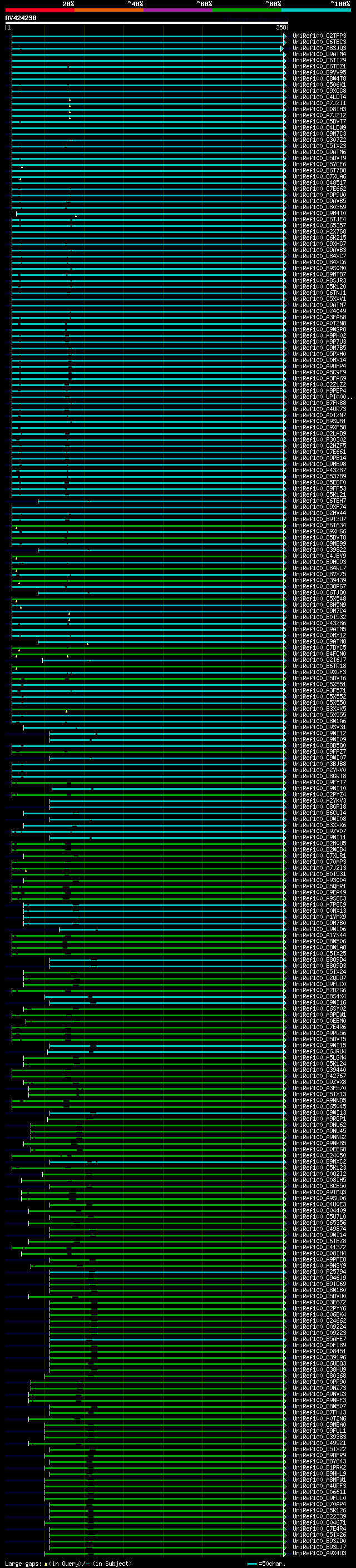Open hit UniRef100_B9VV95
Screen dimensions: 356x1568
pyautogui.click(x=319, y=72)
